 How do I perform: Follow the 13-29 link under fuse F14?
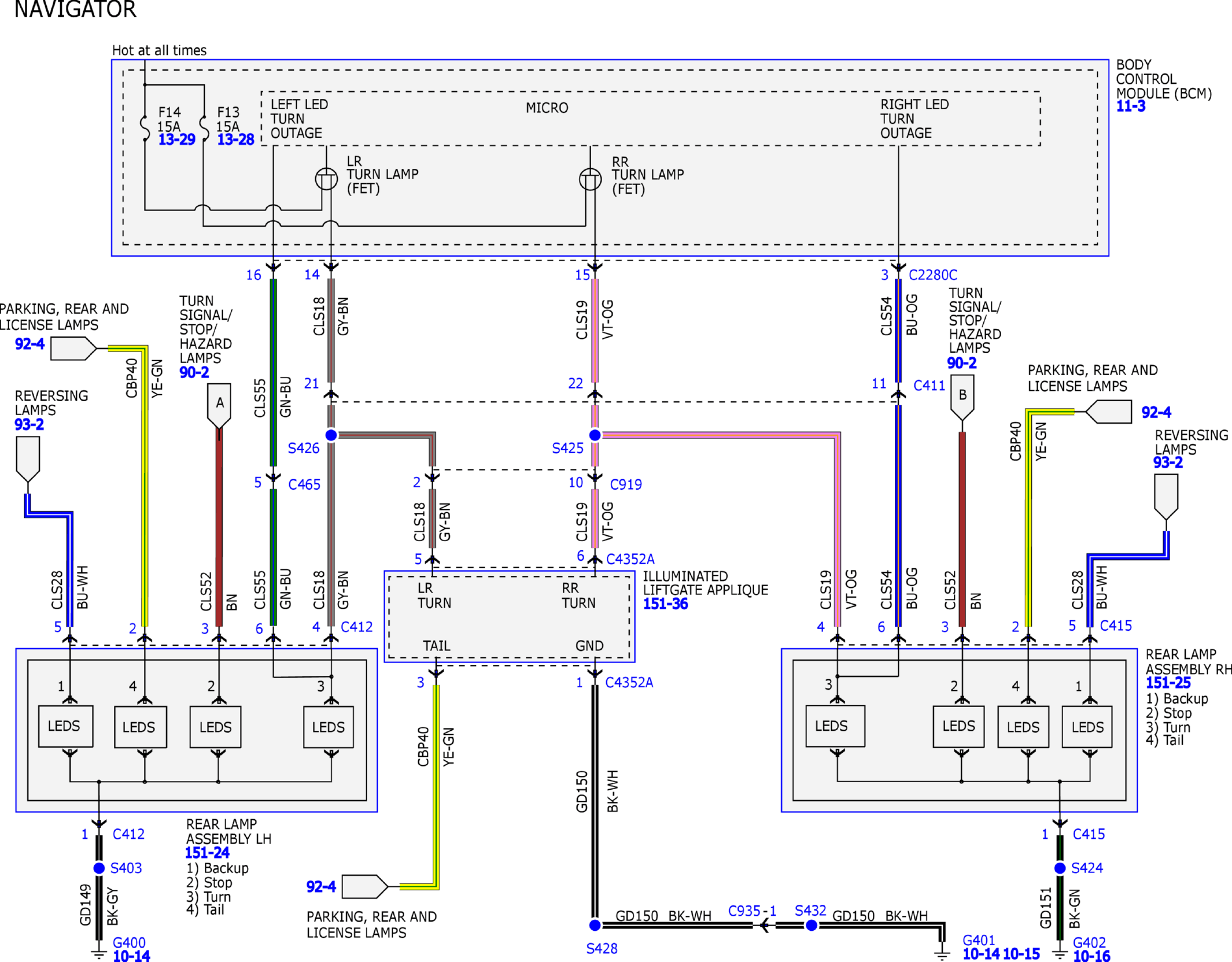176,139
